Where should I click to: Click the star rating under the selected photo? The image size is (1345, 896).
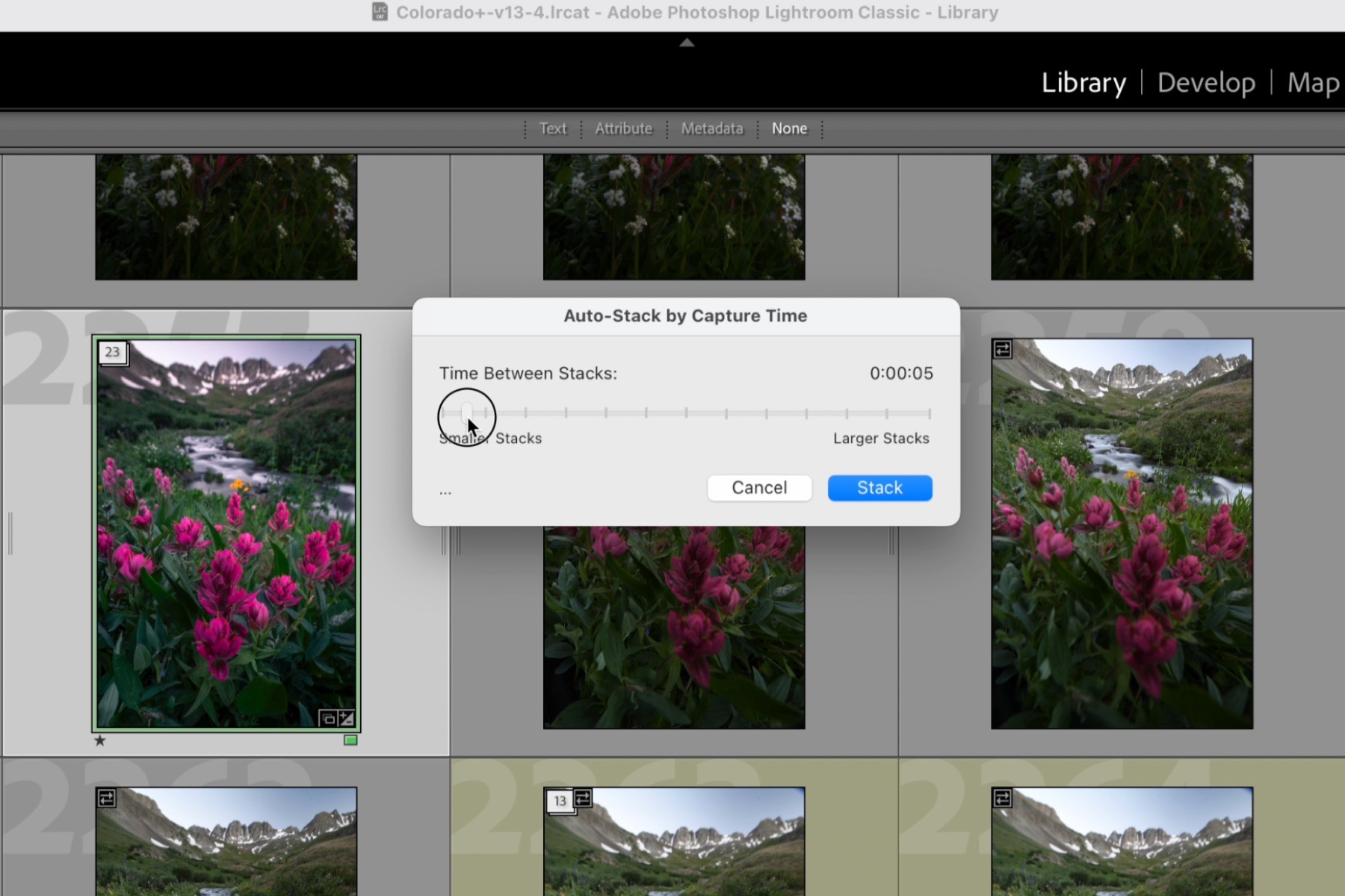point(100,741)
